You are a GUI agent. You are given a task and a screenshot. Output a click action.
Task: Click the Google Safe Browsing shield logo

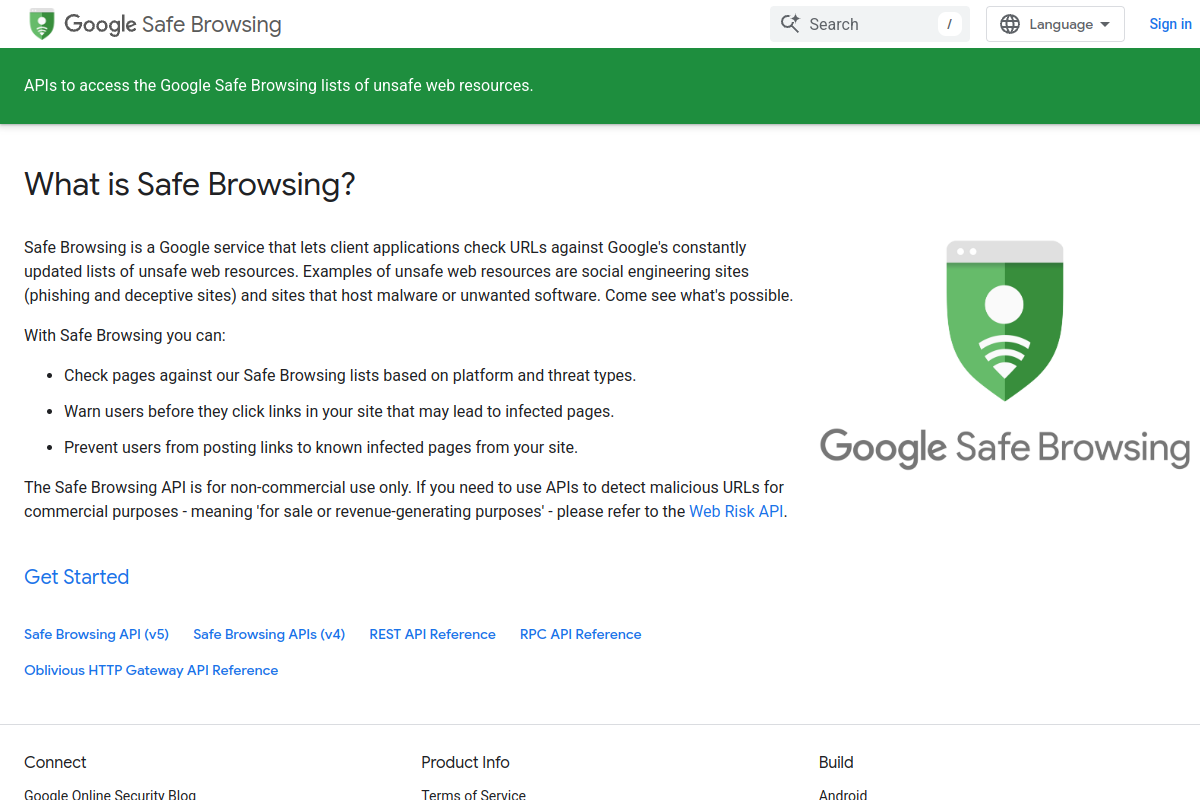[x=42, y=24]
